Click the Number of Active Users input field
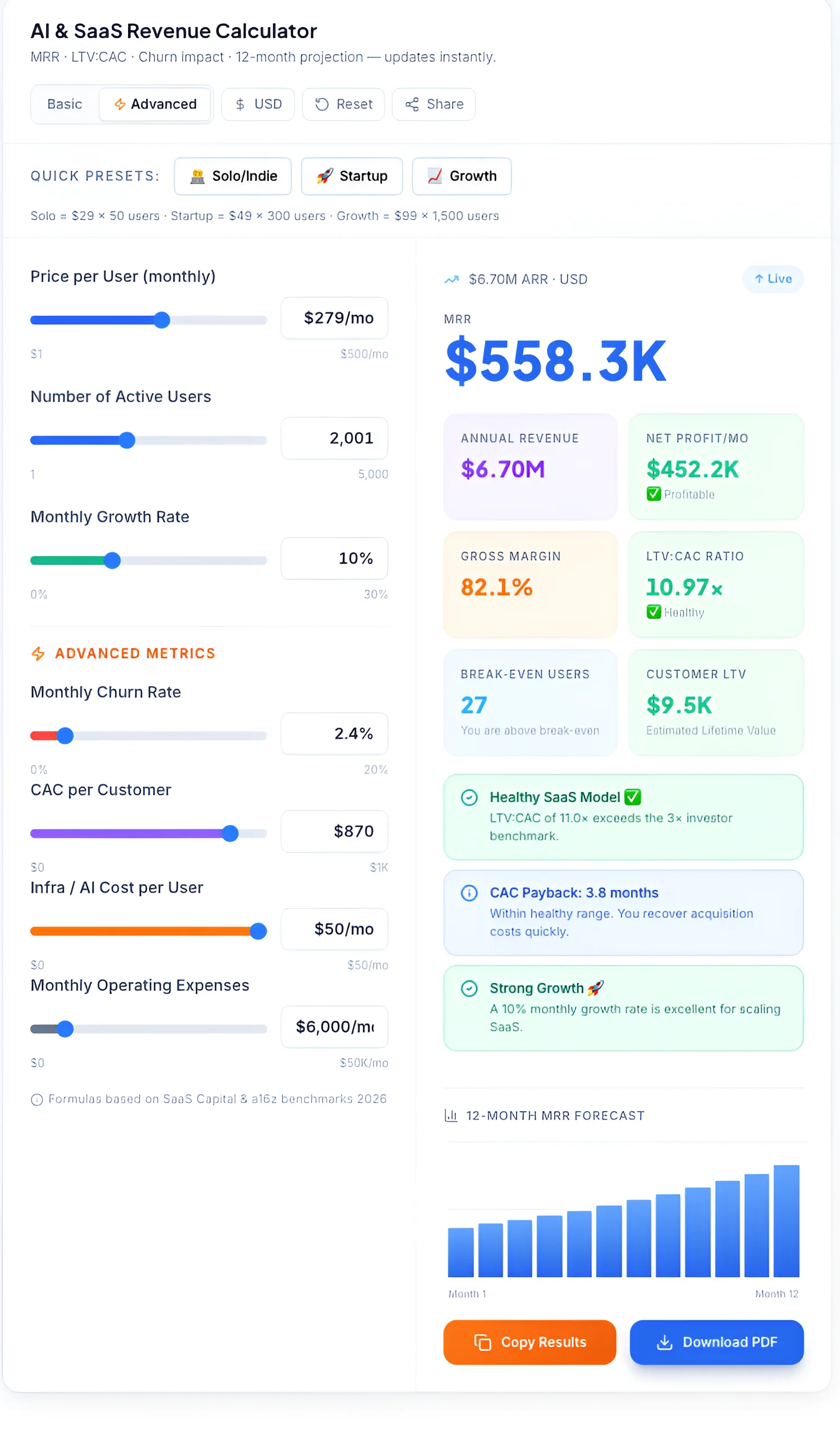 coord(334,438)
